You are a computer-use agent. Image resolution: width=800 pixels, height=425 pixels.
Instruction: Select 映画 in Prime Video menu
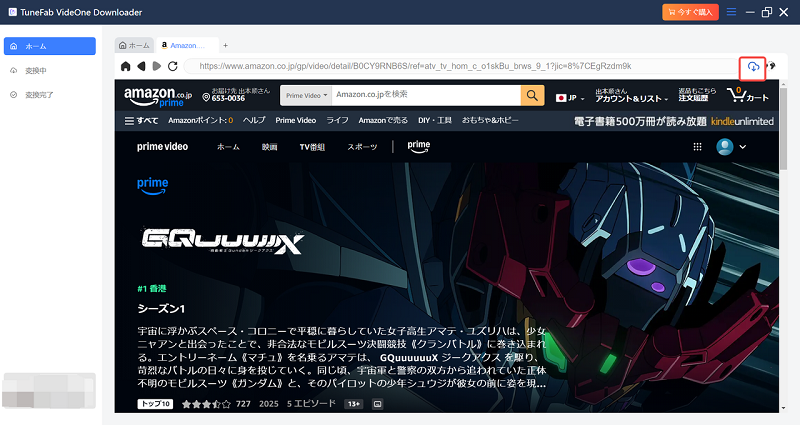coord(269,147)
